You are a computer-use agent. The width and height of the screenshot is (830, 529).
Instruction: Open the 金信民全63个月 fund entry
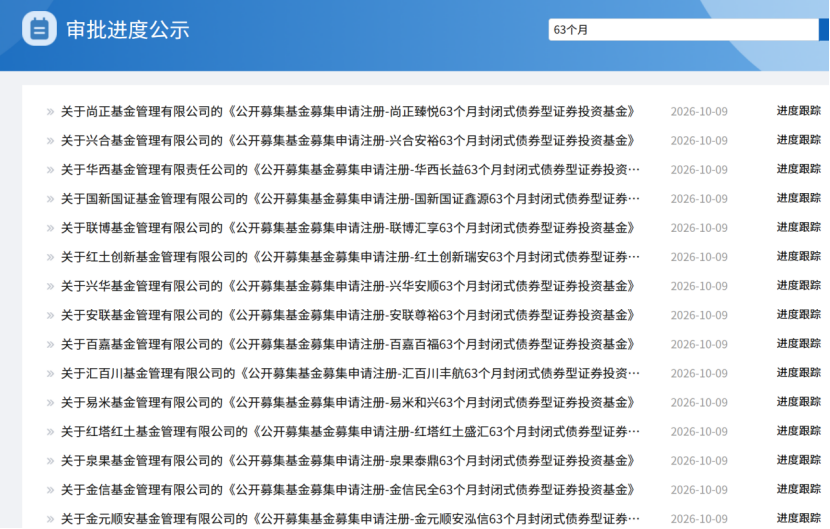point(348,490)
